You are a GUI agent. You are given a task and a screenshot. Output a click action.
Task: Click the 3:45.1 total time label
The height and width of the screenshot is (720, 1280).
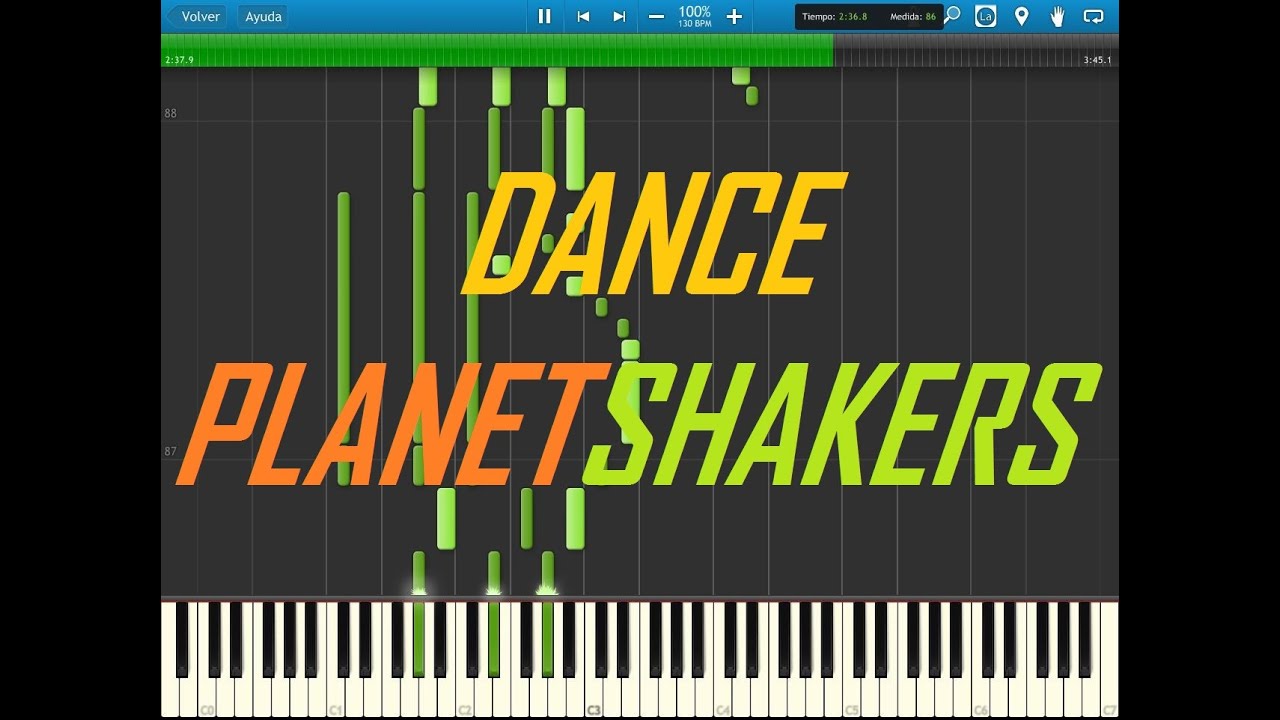tap(1097, 60)
